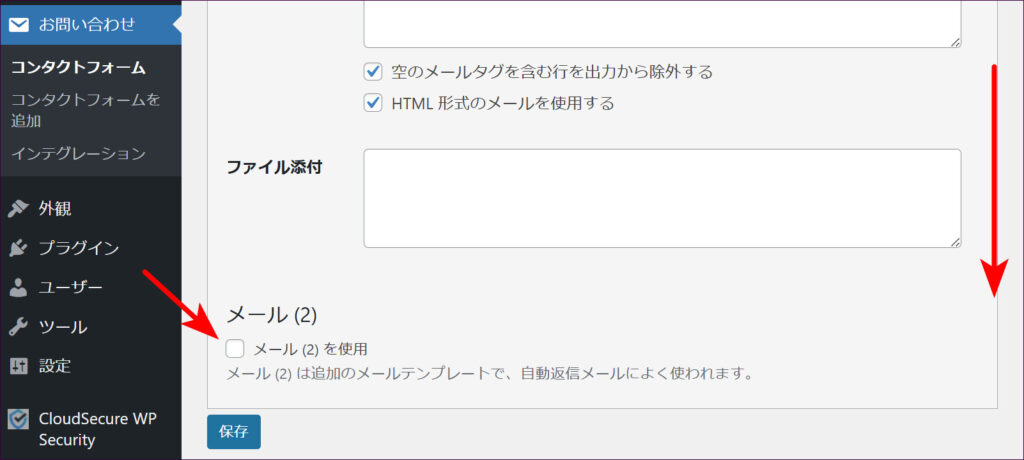Click the user icon for ユーザー
The width and height of the screenshot is (1024, 460).
click(18, 288)
